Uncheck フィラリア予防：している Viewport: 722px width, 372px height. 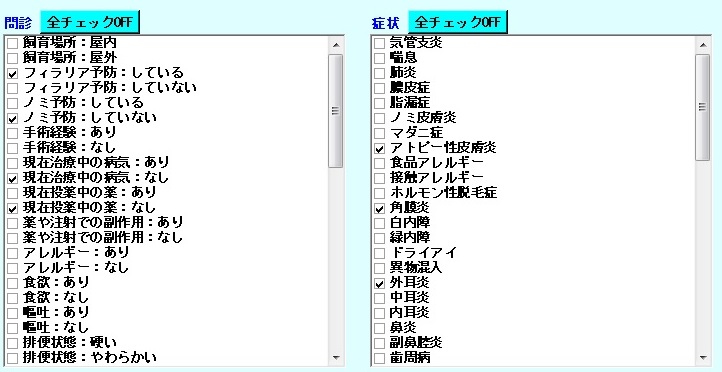coord(13,74)
